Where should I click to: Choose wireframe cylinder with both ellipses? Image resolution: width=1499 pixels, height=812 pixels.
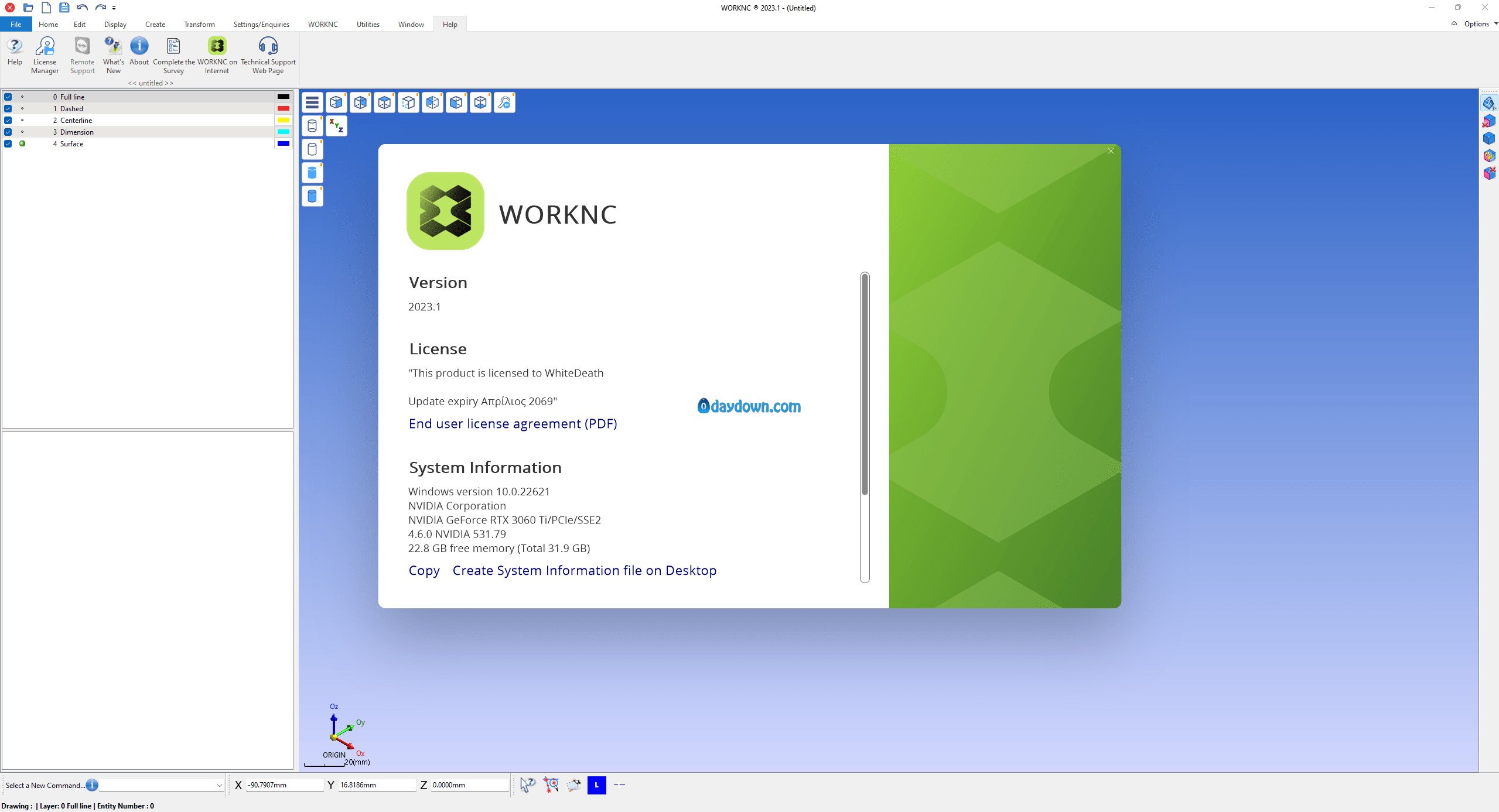coord(312,125)
